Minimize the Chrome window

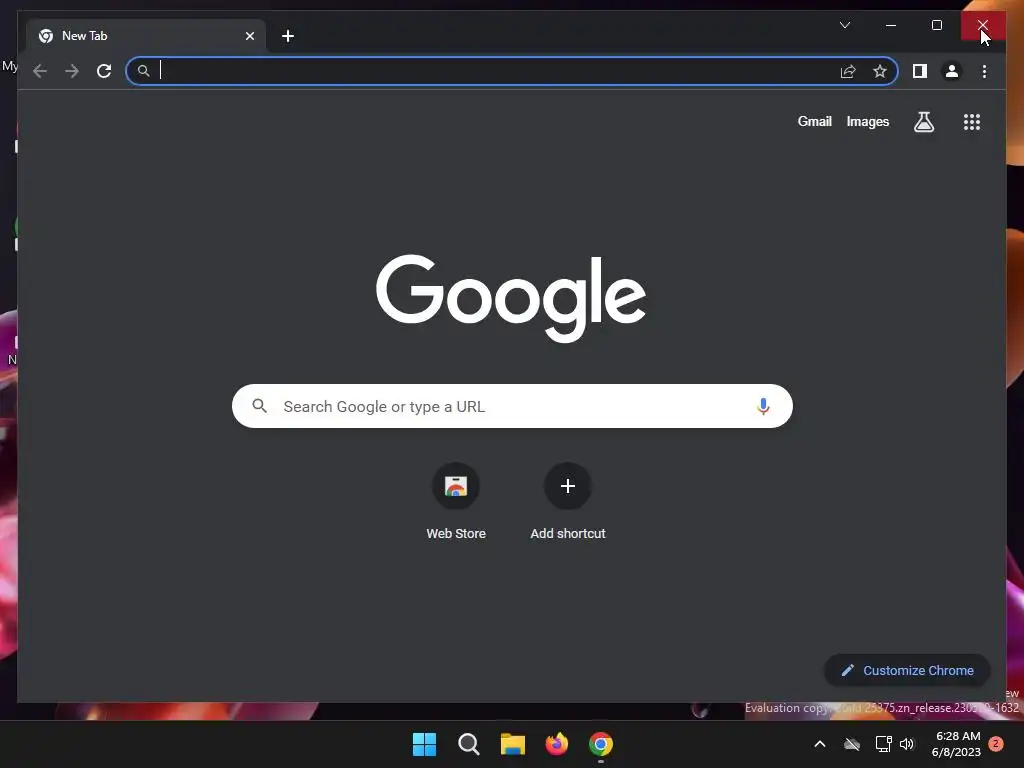click(891, 25)
